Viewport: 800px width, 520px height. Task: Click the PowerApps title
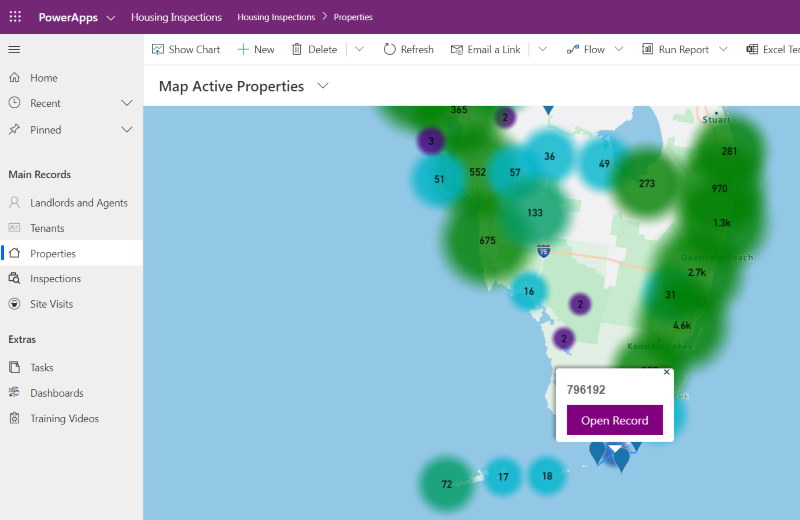[x=68, y=17]
